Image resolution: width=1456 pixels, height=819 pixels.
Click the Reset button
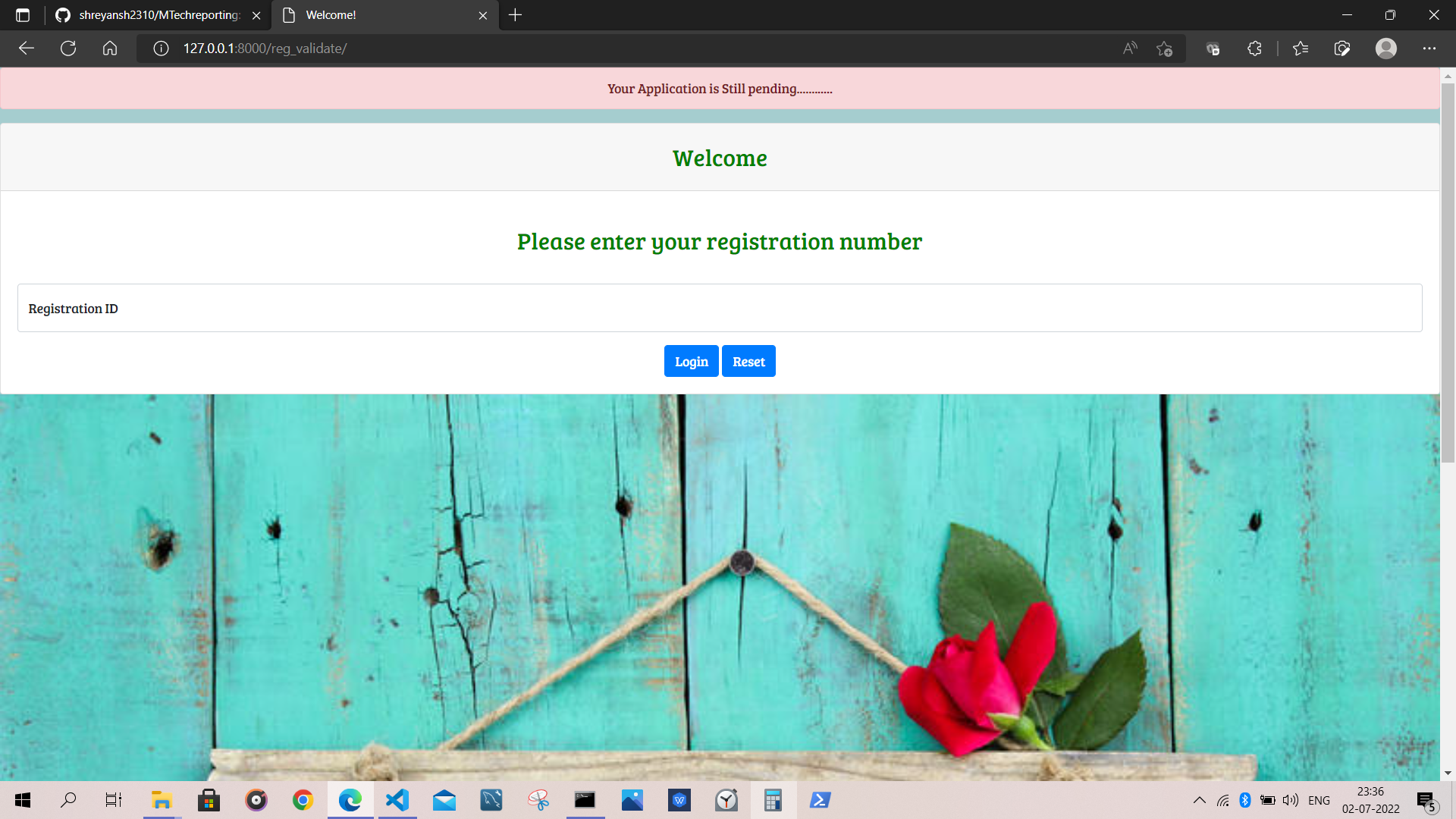(x=748, y=362)
